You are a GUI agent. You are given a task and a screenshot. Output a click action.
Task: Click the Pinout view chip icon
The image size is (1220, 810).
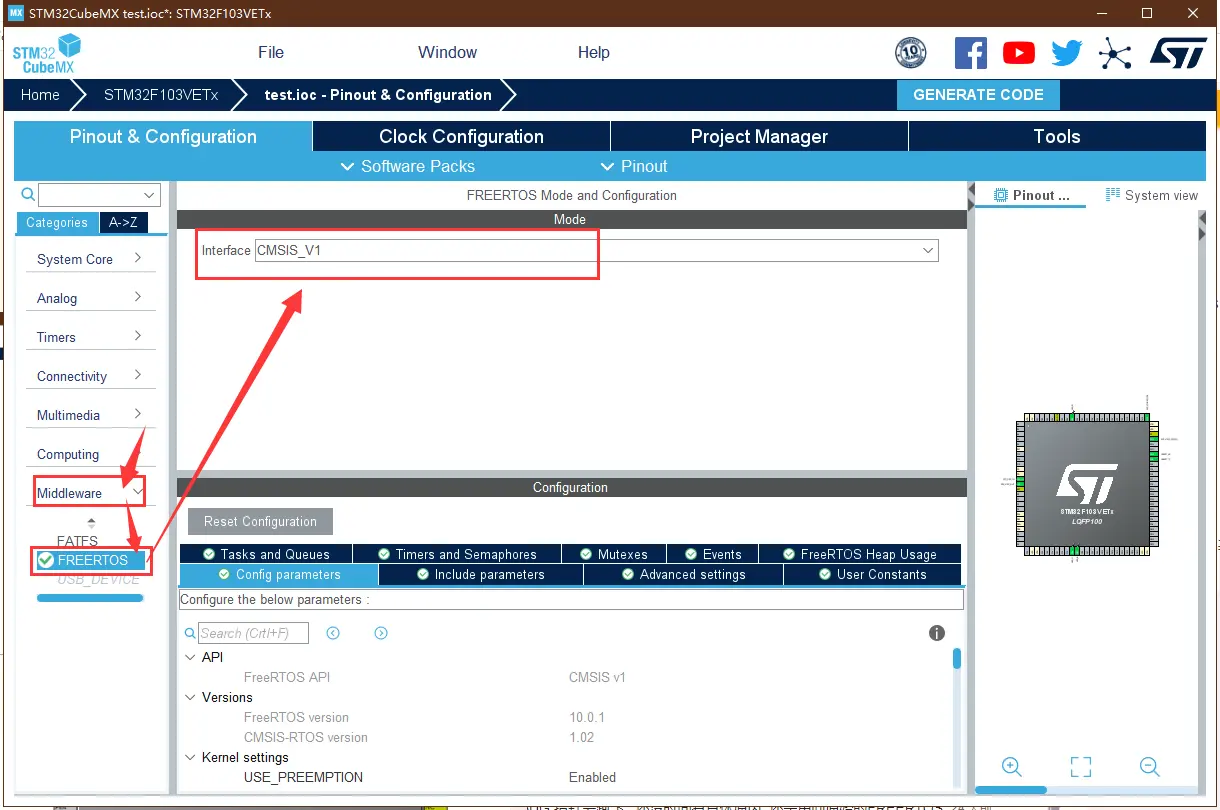pyautogui.click(x=1000, y=195)
